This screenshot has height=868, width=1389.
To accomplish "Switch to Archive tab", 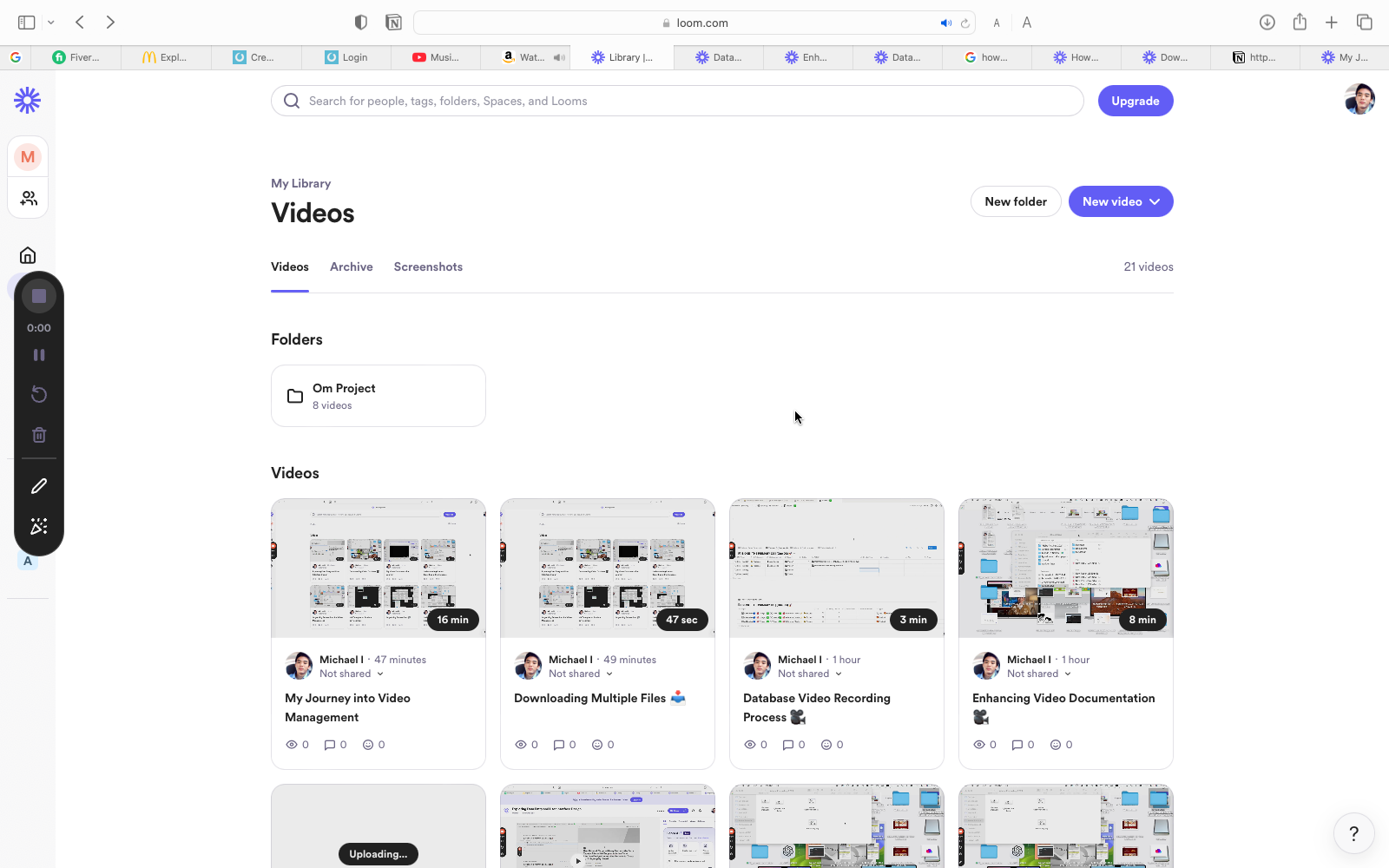I will pos(352,266).
